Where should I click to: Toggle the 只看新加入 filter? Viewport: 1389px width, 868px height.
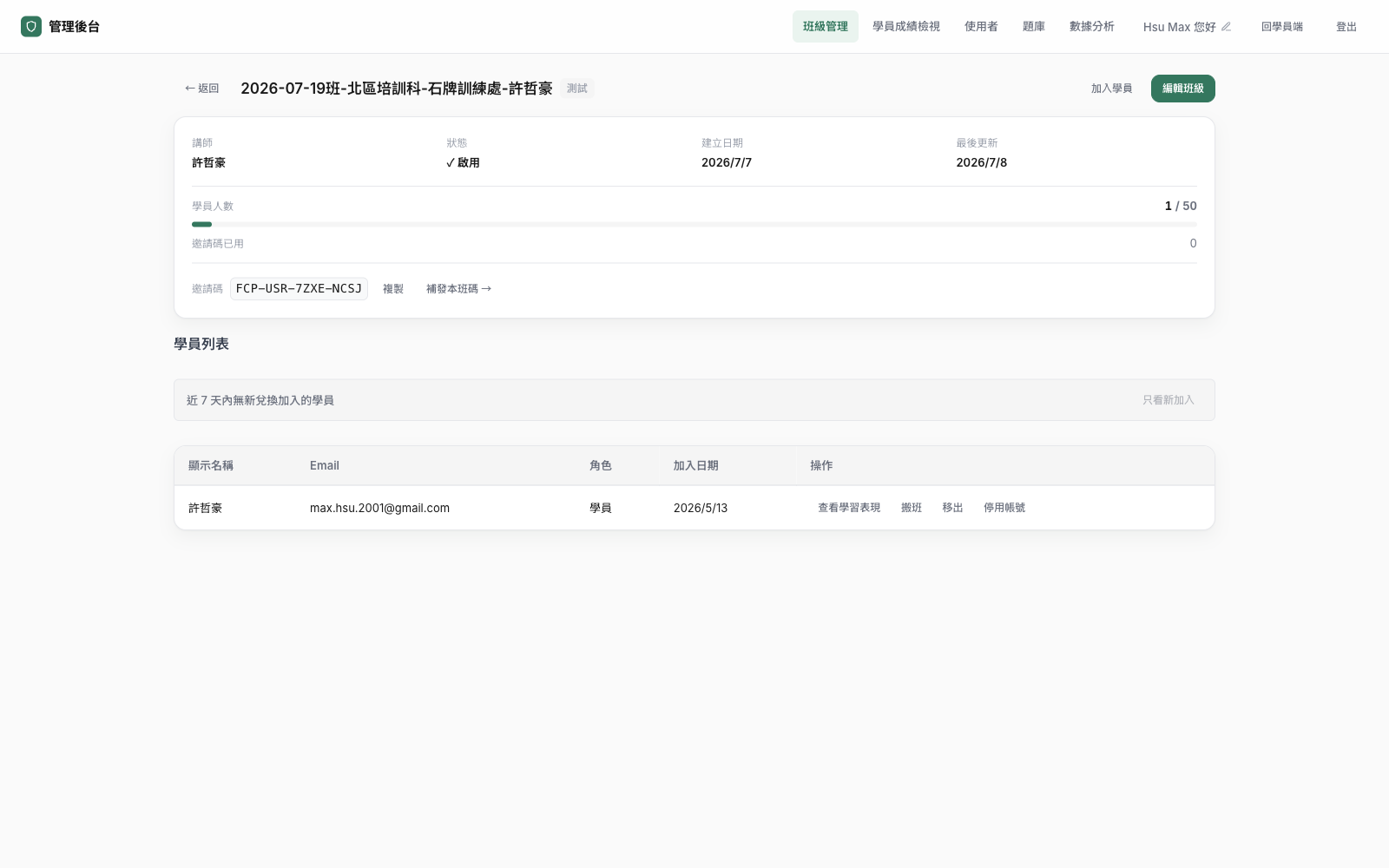(x=1168, y=400)
